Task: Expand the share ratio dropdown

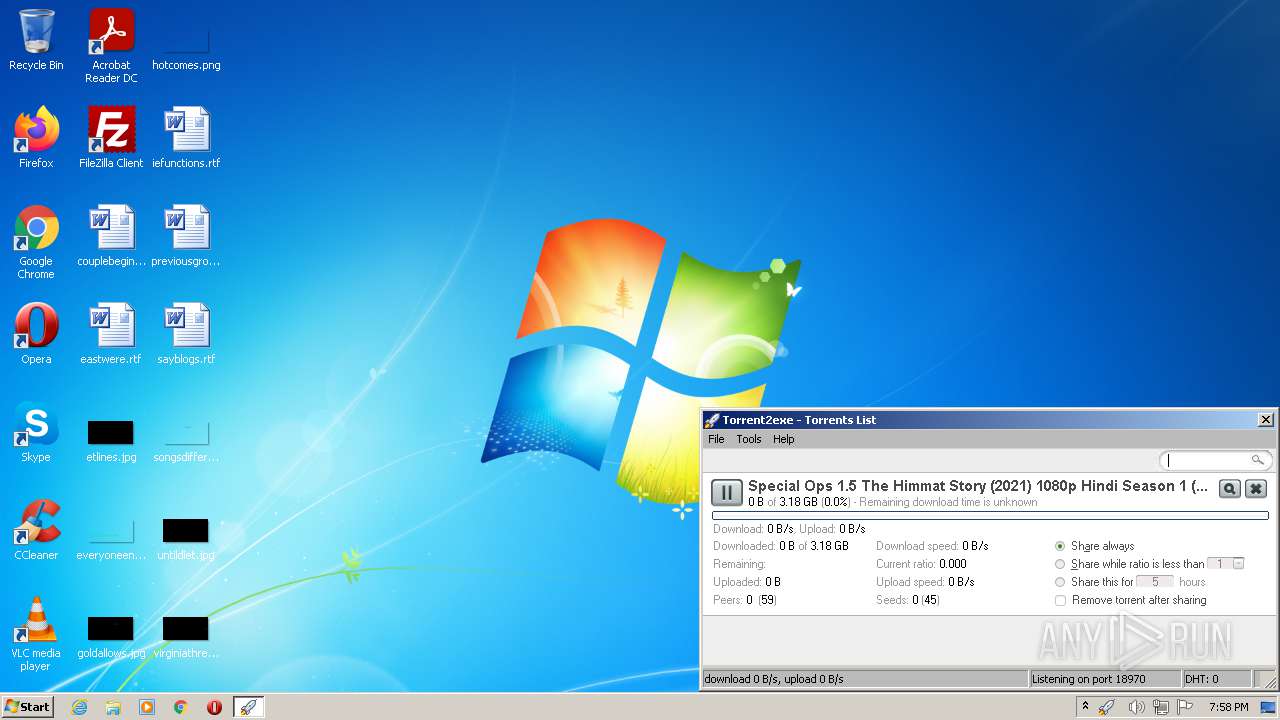Action: [1238, 564]
